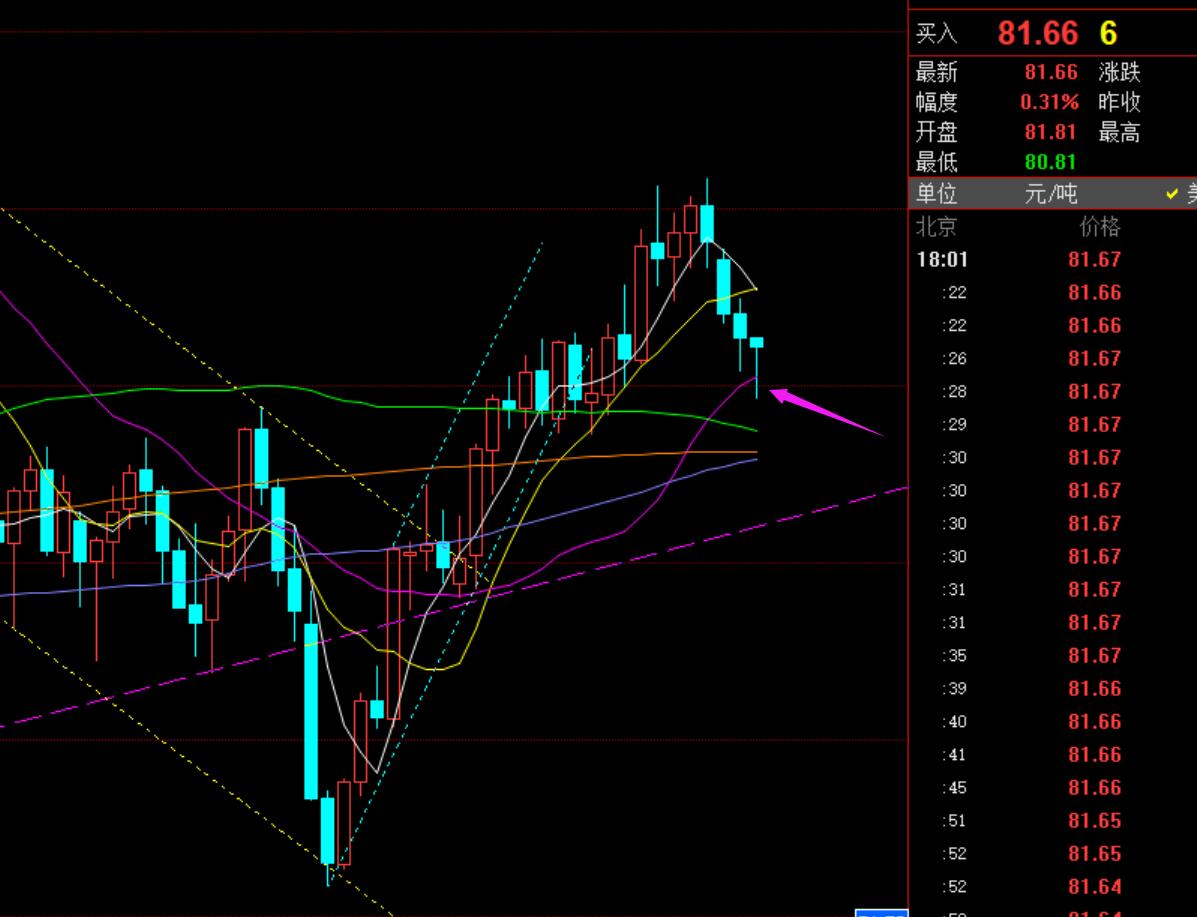This screenshot has height=917, width=1197.
Task: Select the :29 tick row
Action: coord(1053,425)
